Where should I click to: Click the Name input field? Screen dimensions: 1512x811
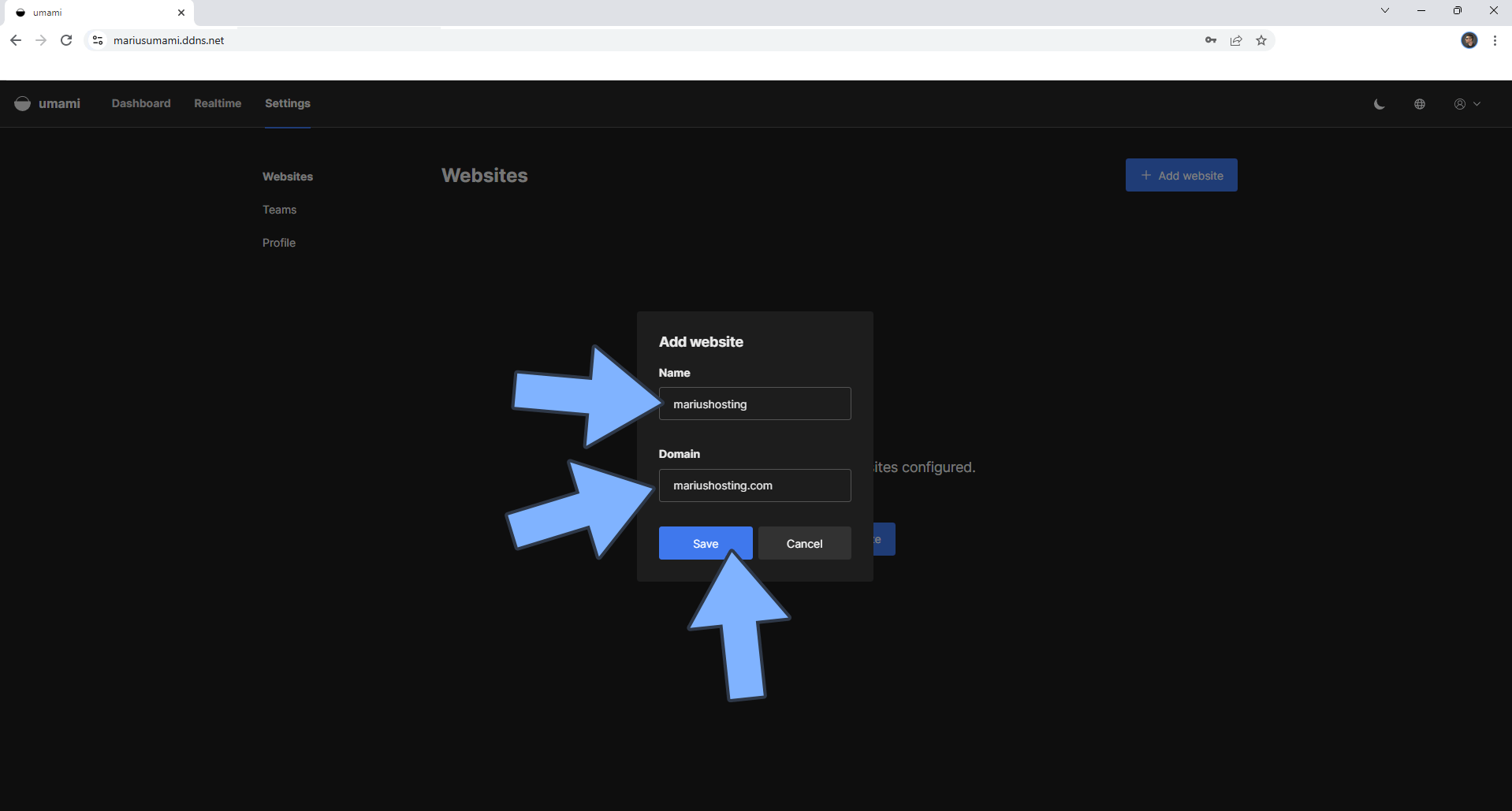coord(755,404)
